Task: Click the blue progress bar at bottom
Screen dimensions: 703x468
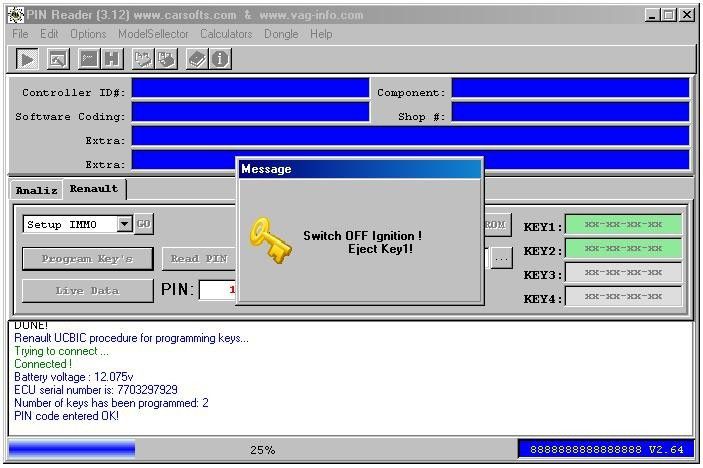Action: tap(71, 449)
